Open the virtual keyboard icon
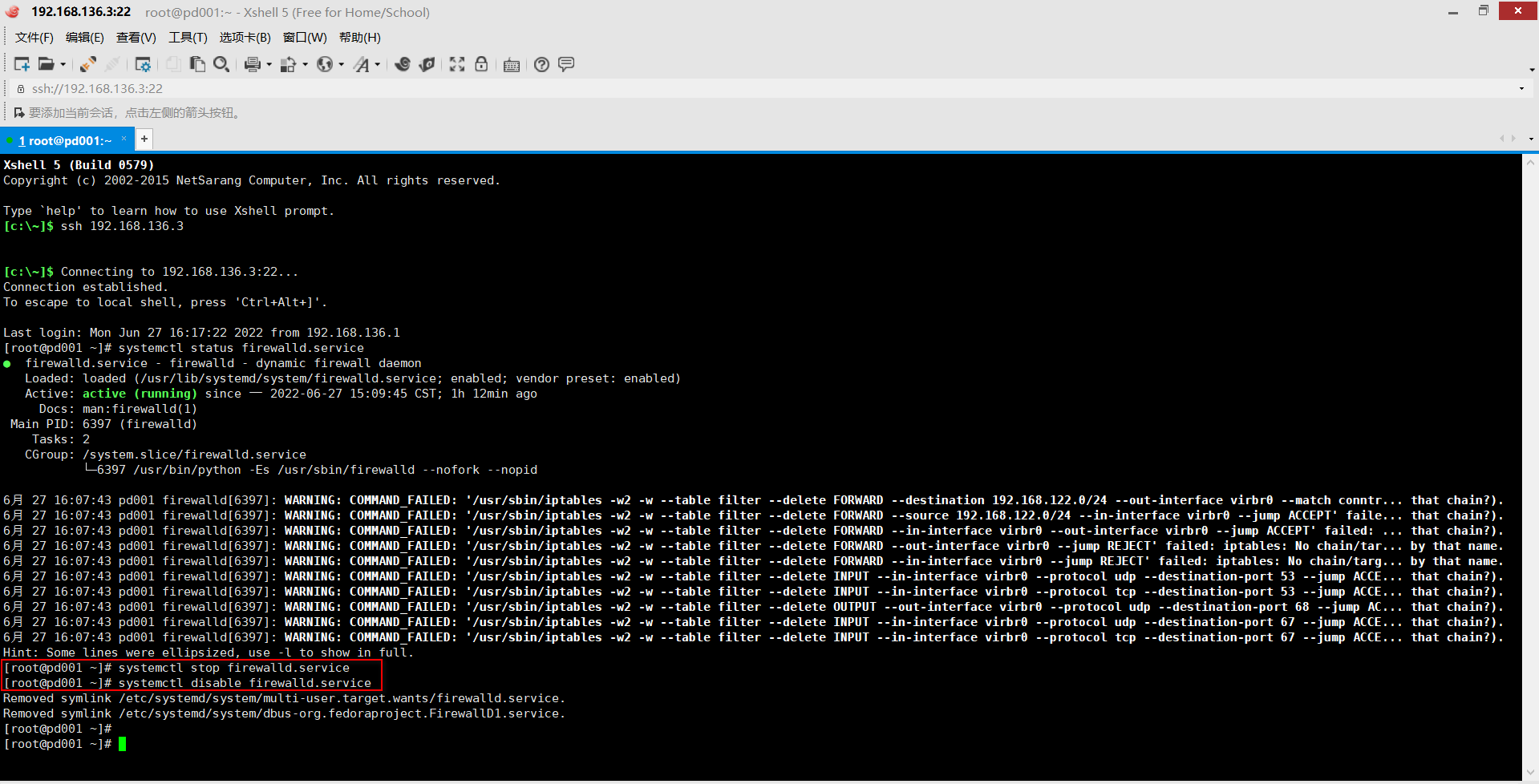The image size is (1539, 784). tap(512, 65)
